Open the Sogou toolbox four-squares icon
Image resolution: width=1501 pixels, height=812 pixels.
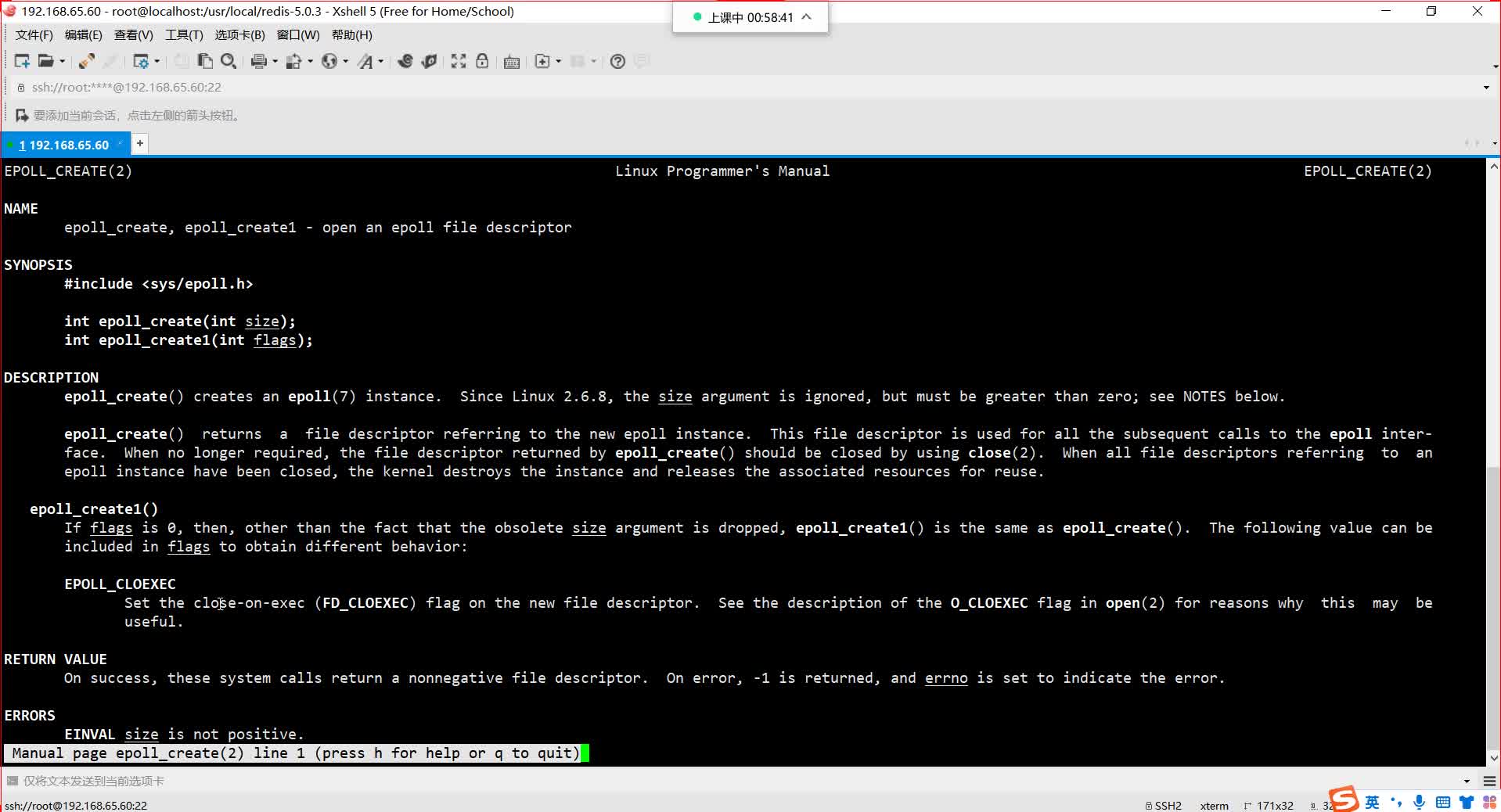coord(1489,802)
